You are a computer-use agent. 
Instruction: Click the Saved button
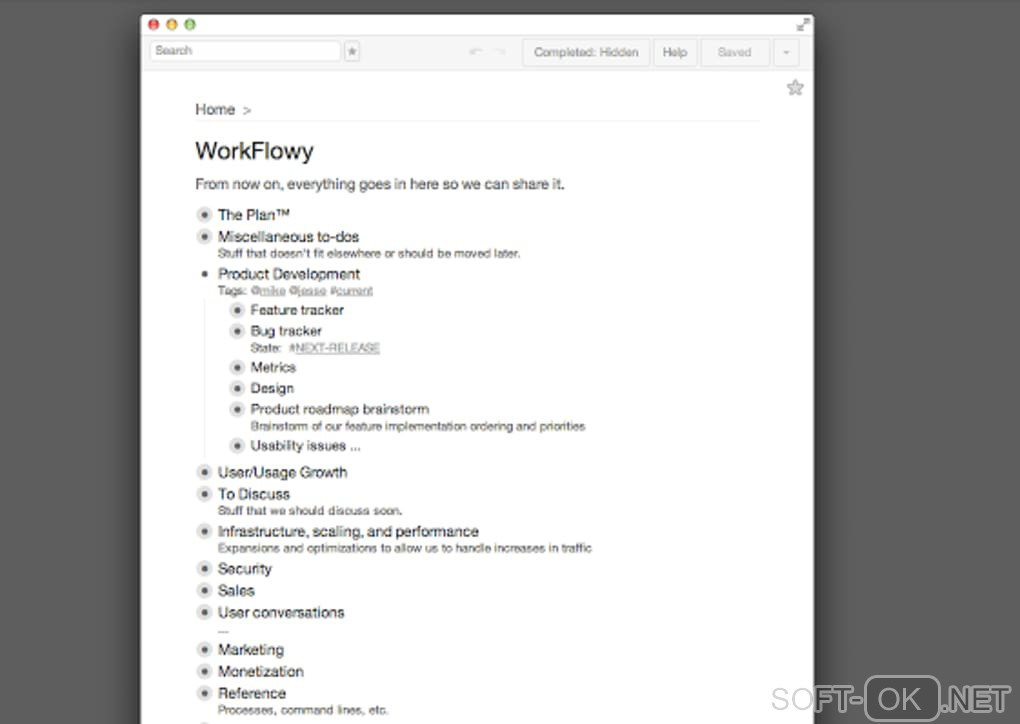point(734,52)
